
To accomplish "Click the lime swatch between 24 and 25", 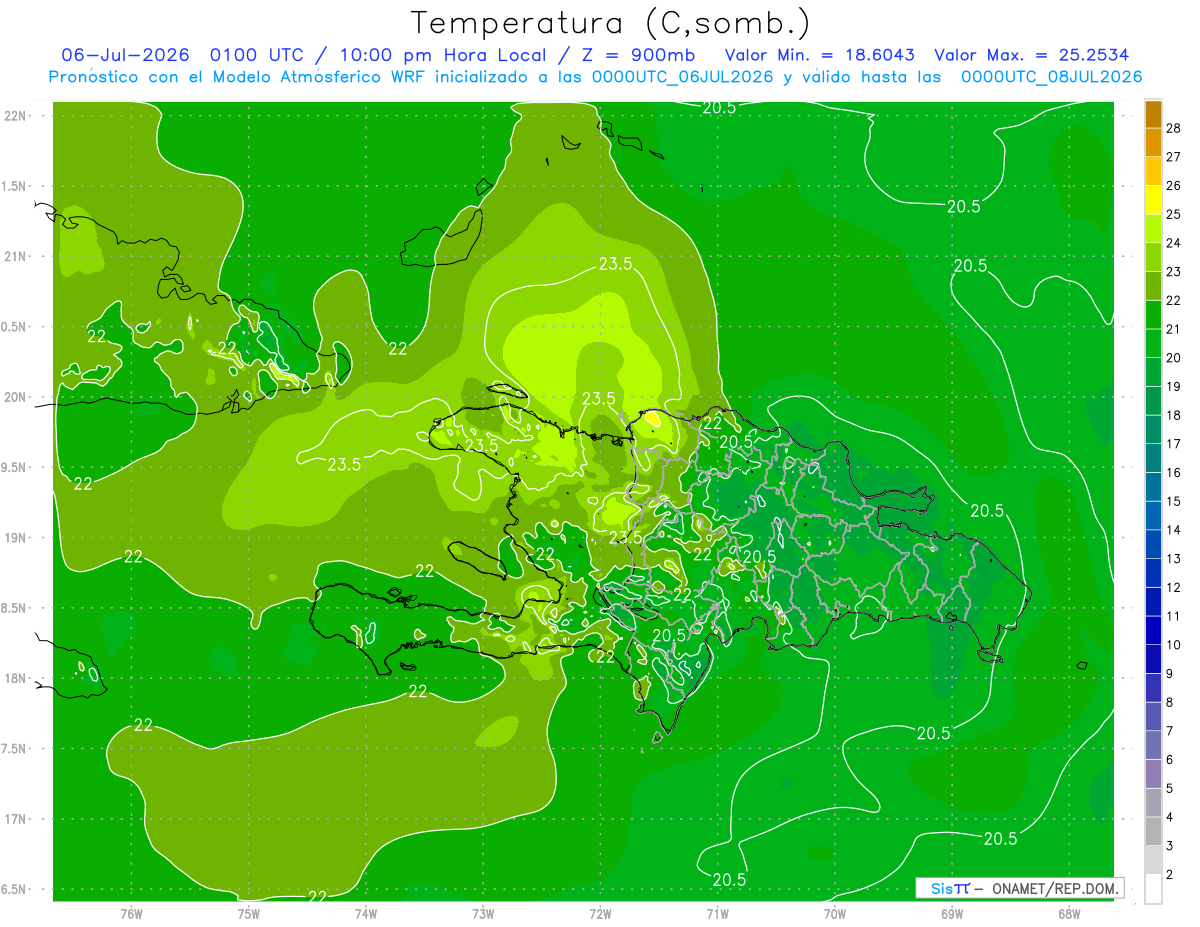I will pyautogui.click(x=1154, y=228).
